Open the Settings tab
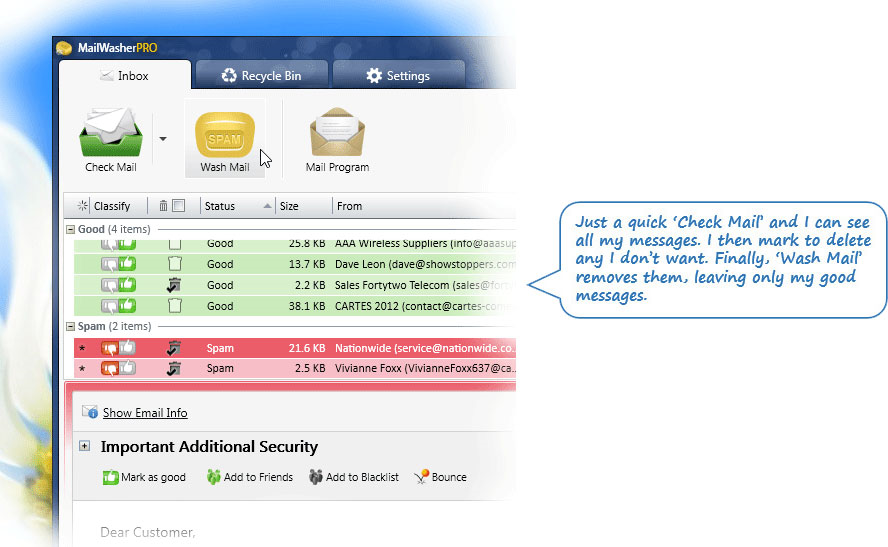The width and height of the screenshot is (888, 547). pos(399,75)
